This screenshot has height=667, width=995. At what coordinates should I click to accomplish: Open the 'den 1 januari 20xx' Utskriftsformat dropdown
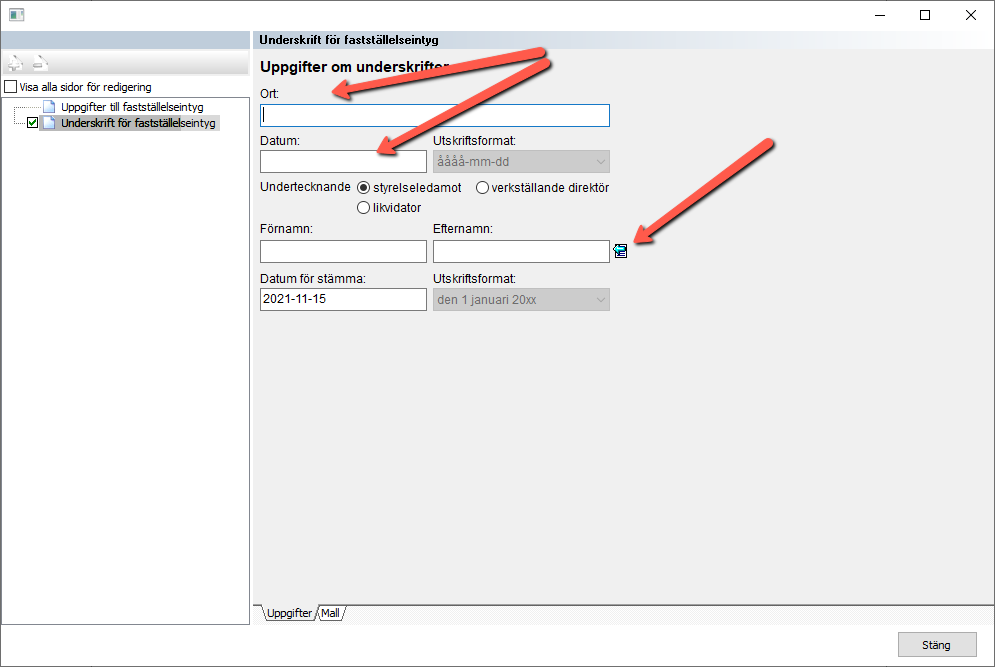[x=521, y=300]
